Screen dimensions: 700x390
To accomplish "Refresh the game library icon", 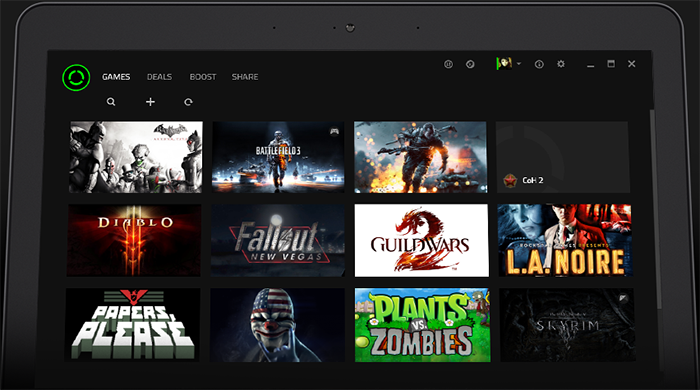I will (x=188, y=102).
